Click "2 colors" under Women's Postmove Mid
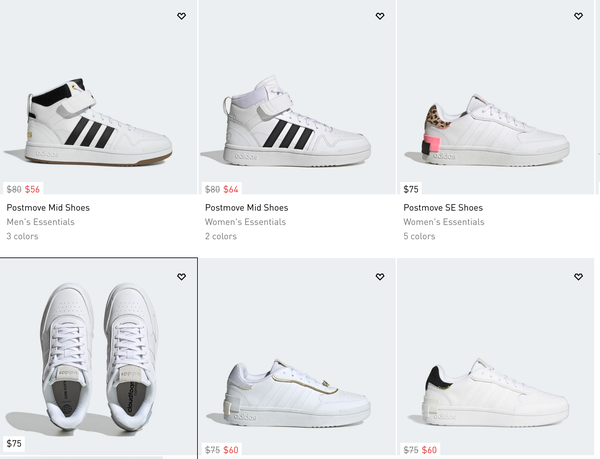Screen dimensions: 600x459 [x=221, y=237]
